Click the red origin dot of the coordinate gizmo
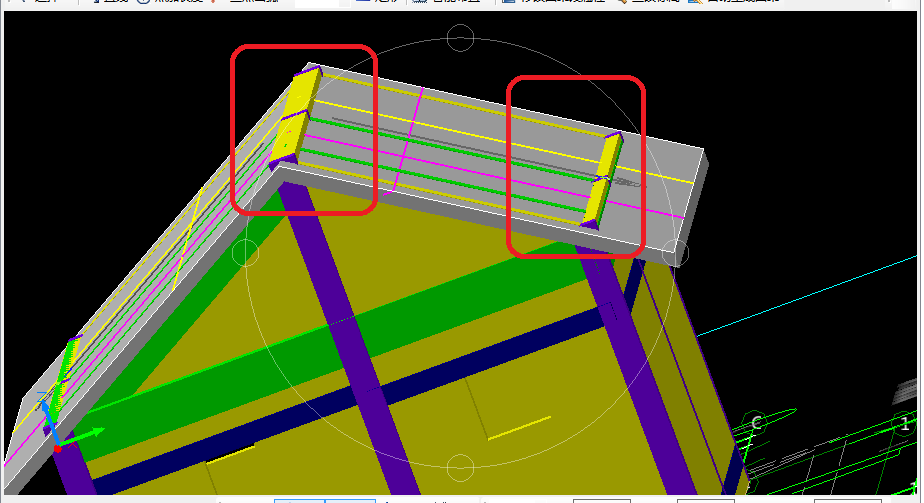 pyautogui.click(x=57, y=449)
